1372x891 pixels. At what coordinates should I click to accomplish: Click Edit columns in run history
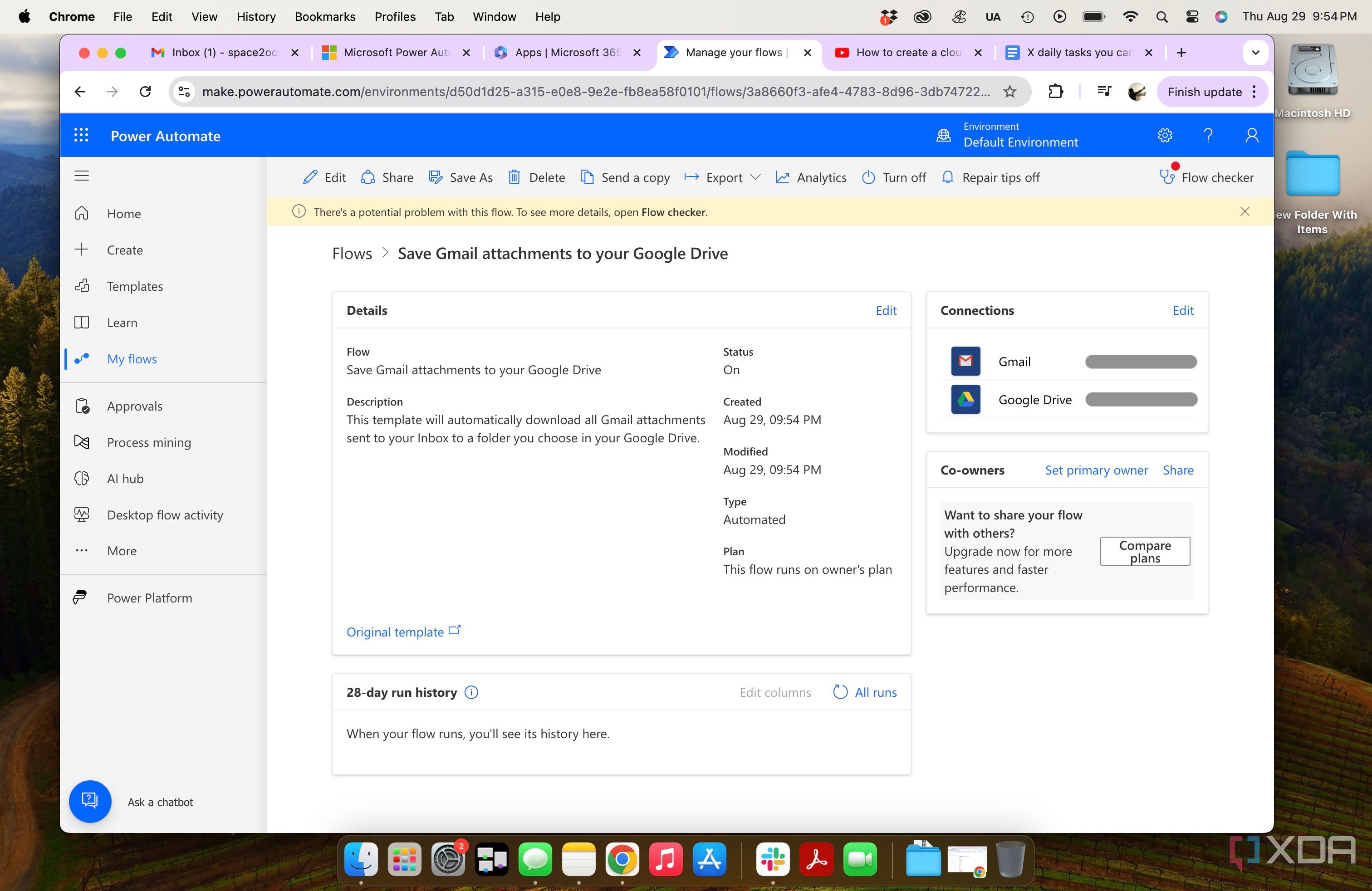pyautogui.click(x=775, y=692)
